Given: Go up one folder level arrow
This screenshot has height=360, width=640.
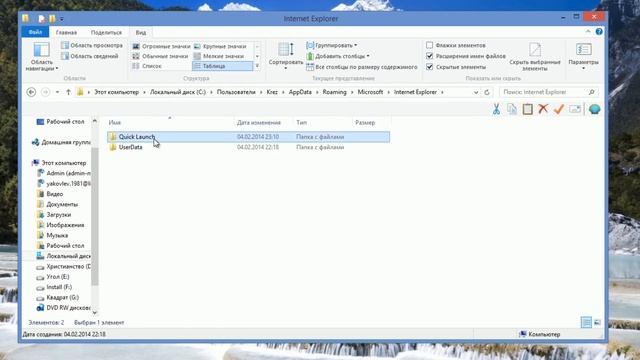Looking at the screenshot, I should click(68, 92).
